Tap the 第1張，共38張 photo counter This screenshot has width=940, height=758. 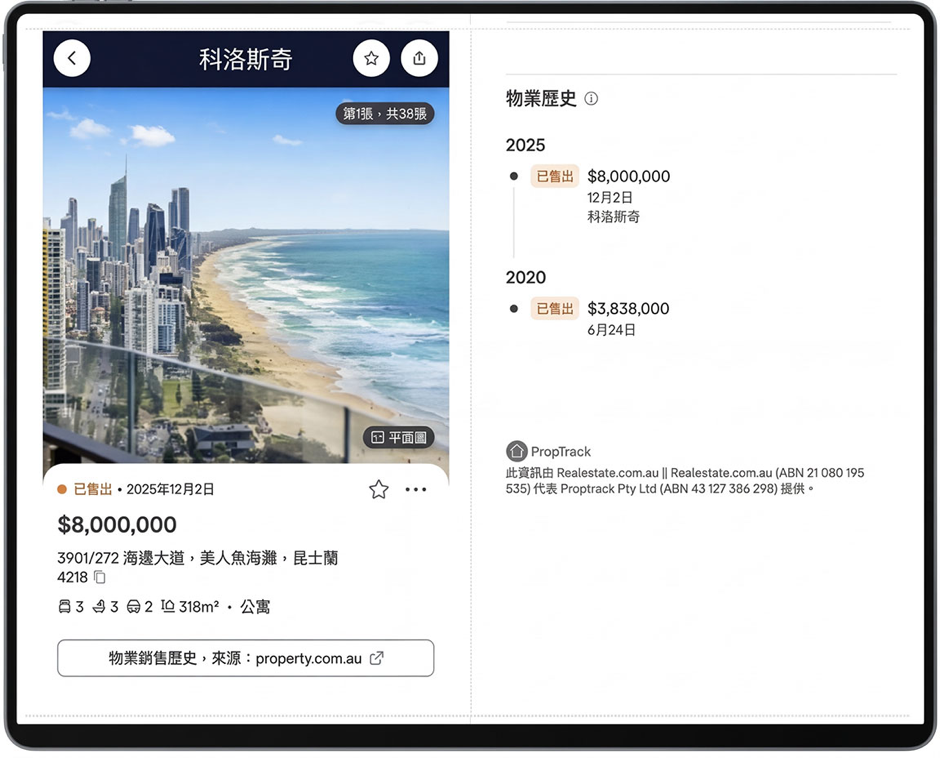point(385,114)
